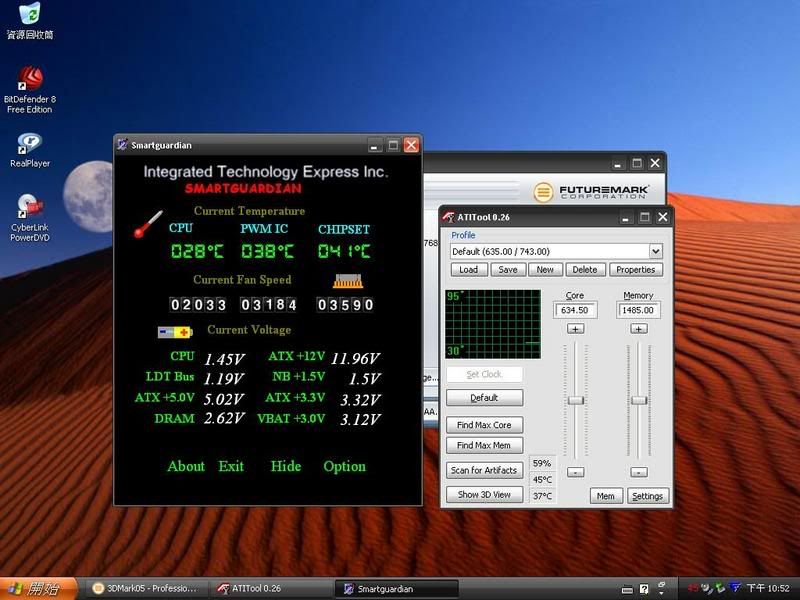Click Hide in Smartguardian window
Image resolution: width=800 pixels, height=600 pixels.
(x=285, y=466)
